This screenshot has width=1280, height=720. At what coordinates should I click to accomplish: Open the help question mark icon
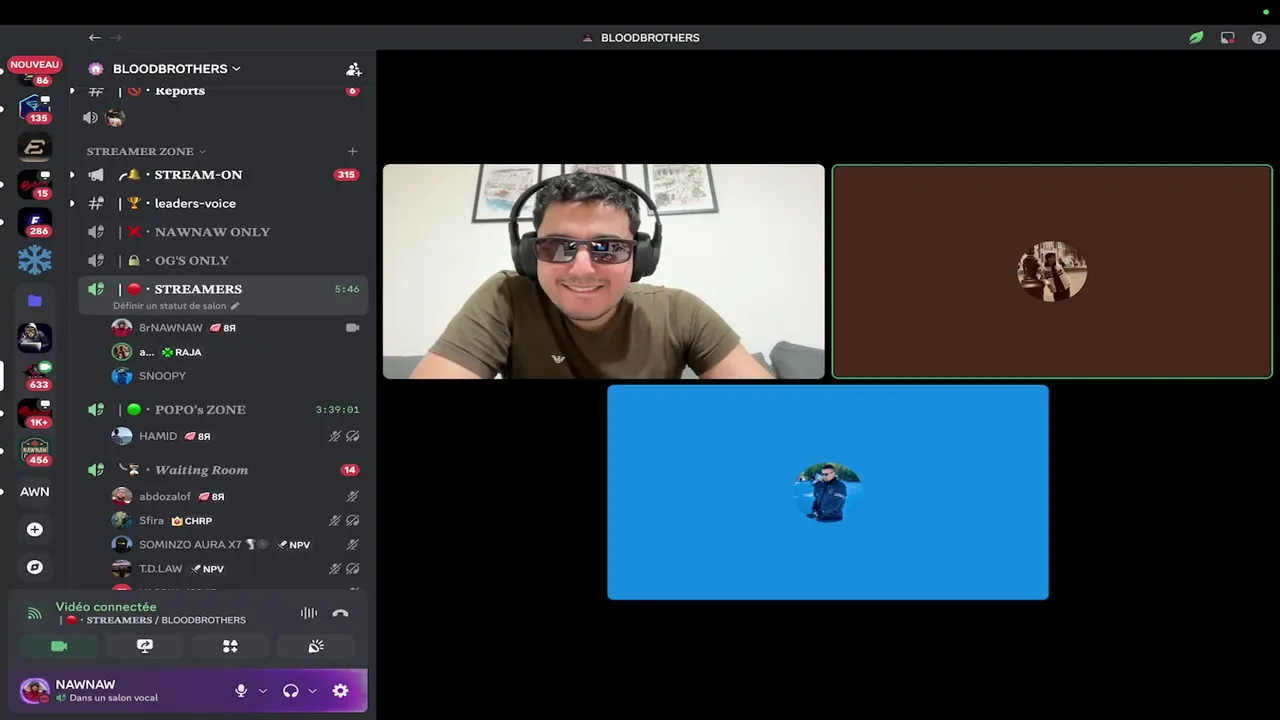coord(1259,37)
